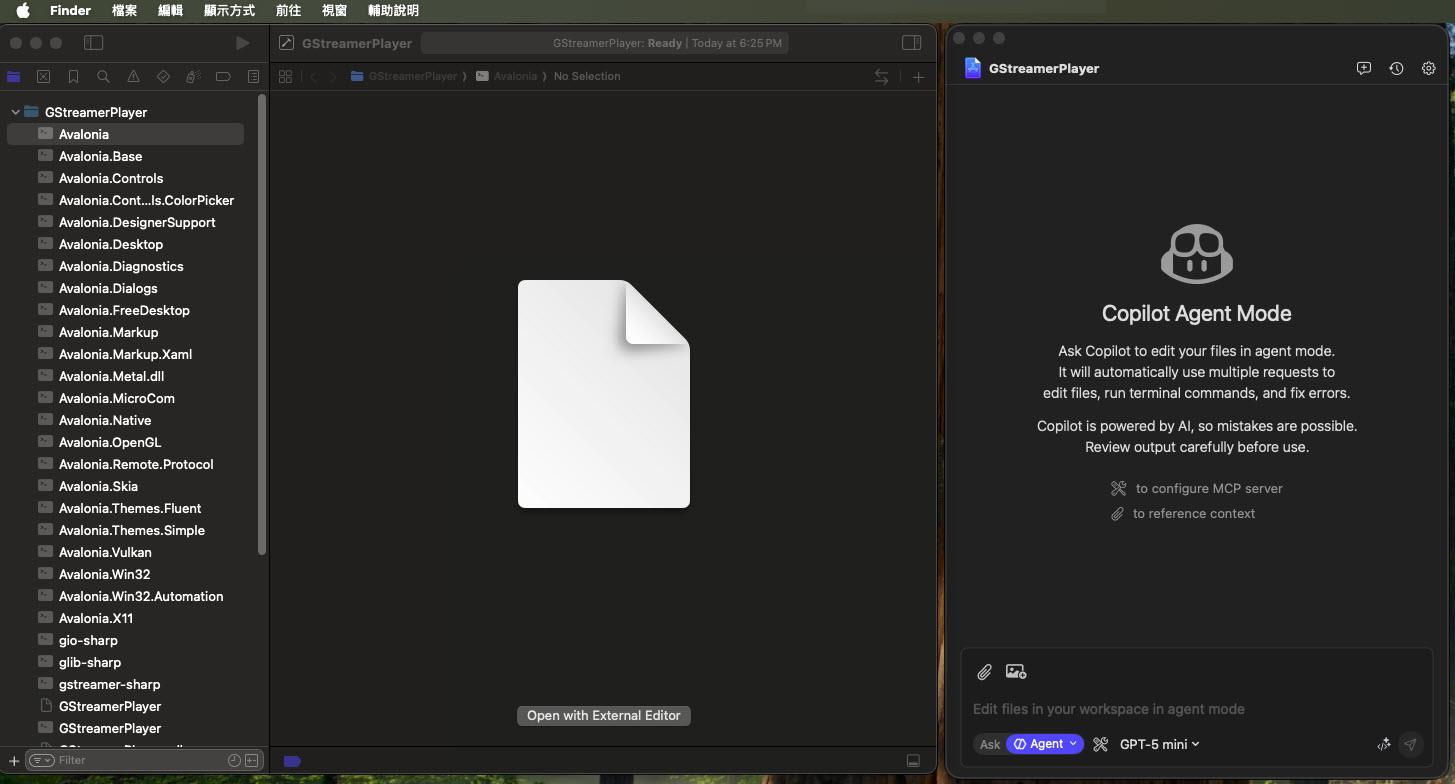Open the Test navigator diamond icon
The width and height of the screenshot is (1455, 784).
click(164, 76)
